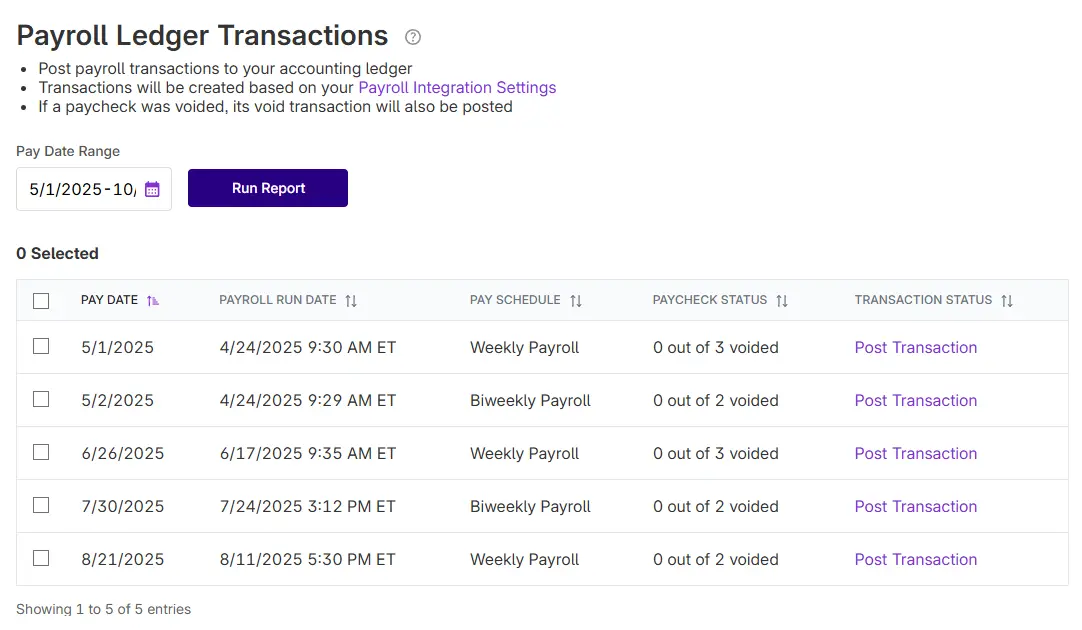Sort the Transaction Status column arrows

[1007, 299]
